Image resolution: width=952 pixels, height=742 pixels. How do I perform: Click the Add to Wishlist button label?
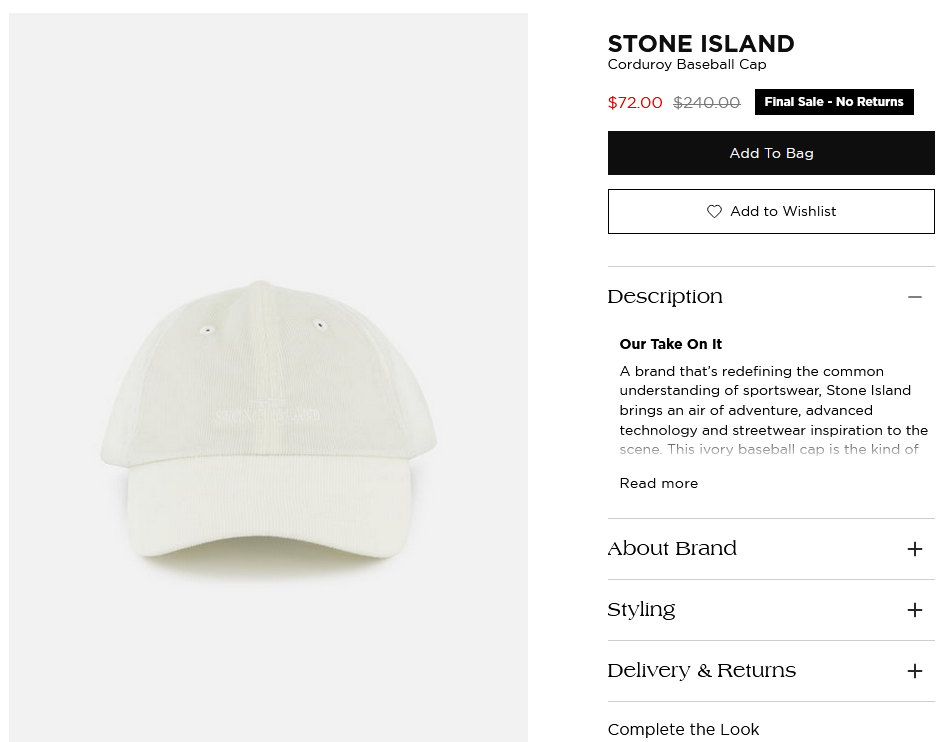click(x=783, y=211)
